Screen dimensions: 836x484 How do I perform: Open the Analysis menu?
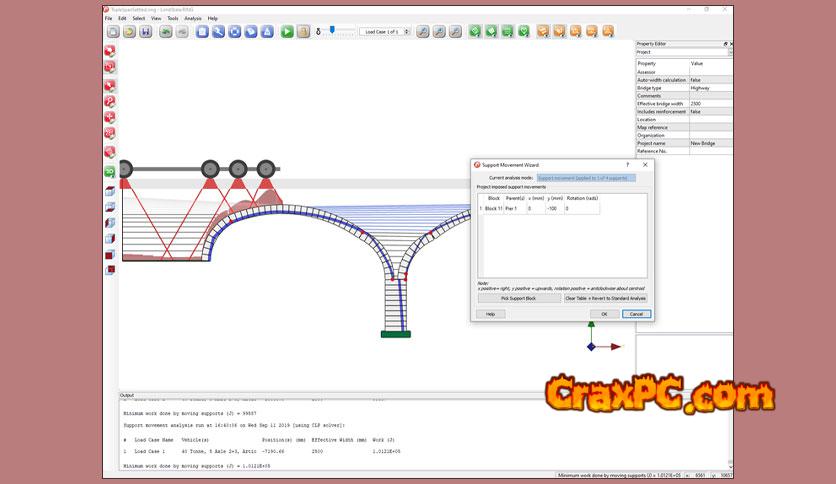pyautogui.click(x=192, y=18)
